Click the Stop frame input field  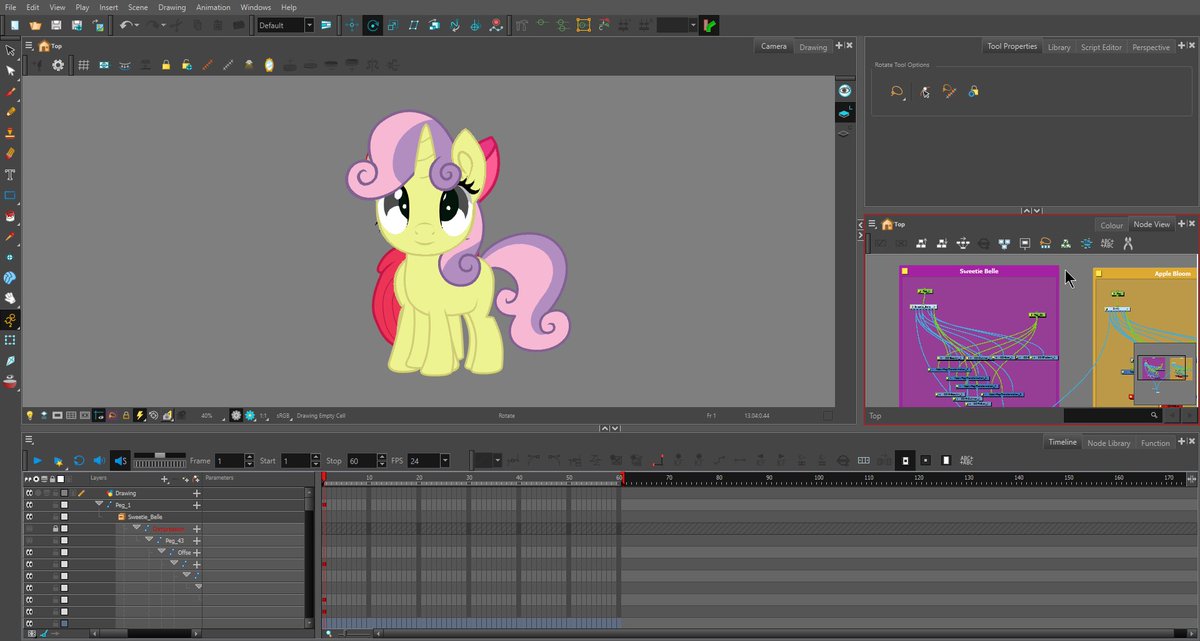click(x=361, y=461)
